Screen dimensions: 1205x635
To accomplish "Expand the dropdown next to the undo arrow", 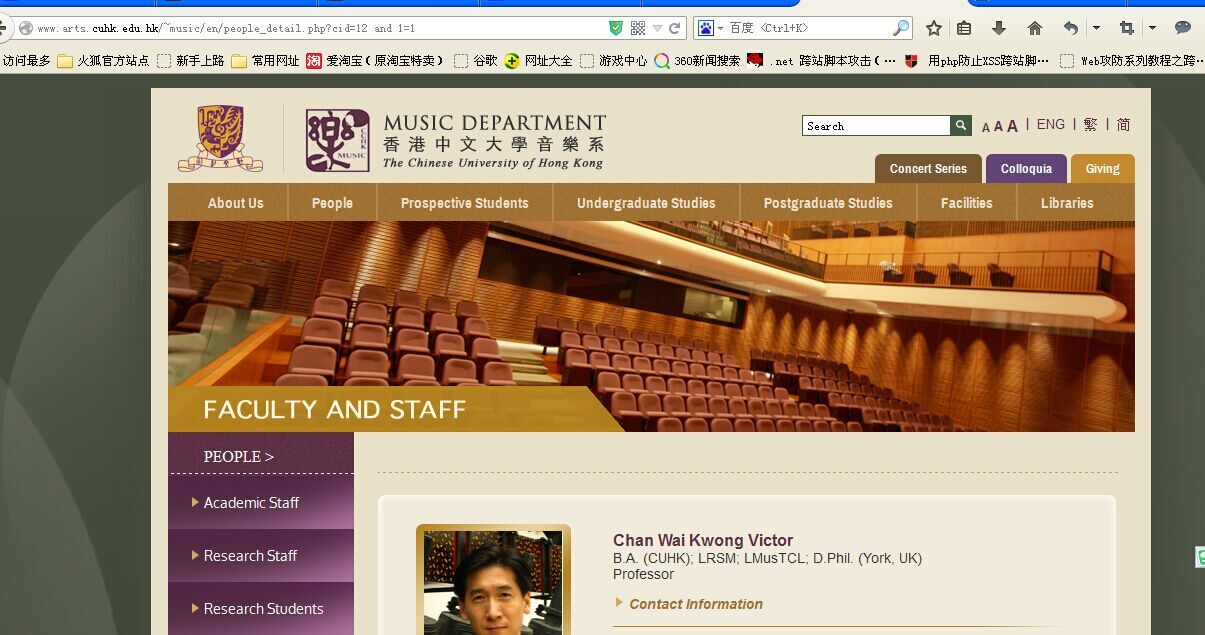I will click(x=1096, y=28).
